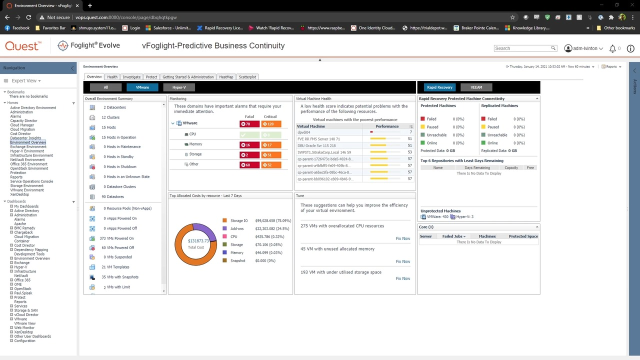
Task: Click the Datastore Clusters icon
Action: [x=92, y=187]
